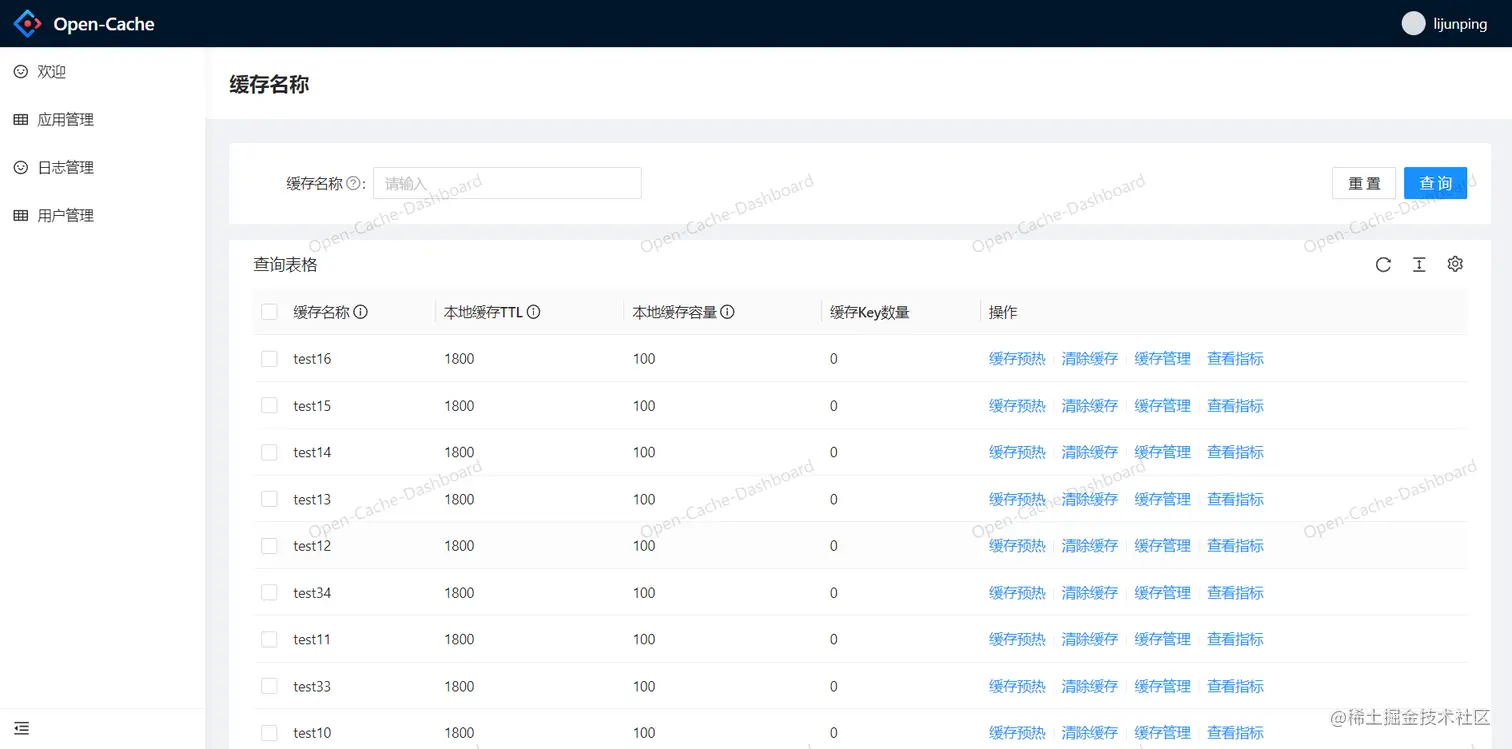Click the 查询表格 table title
This screenshot has width=1512, height=749.
point(285,265)
